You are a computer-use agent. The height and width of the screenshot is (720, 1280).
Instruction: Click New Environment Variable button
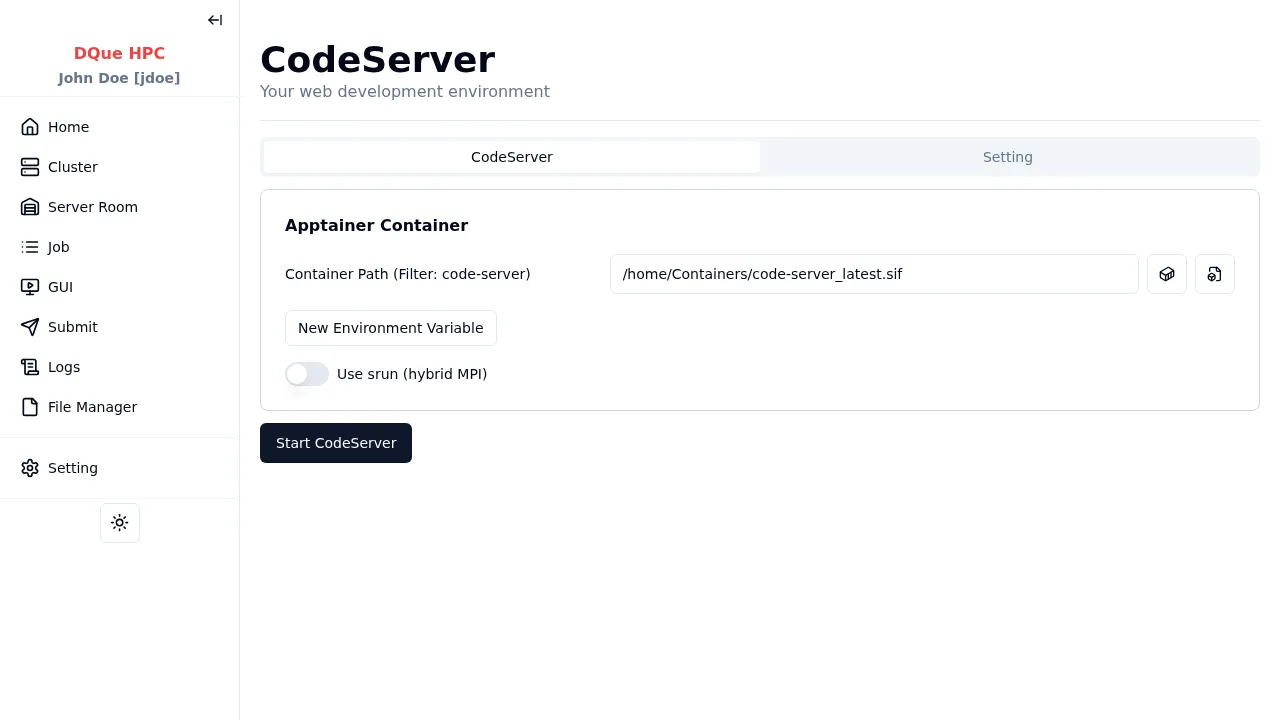pyautogui.click(x=390, y=328)
